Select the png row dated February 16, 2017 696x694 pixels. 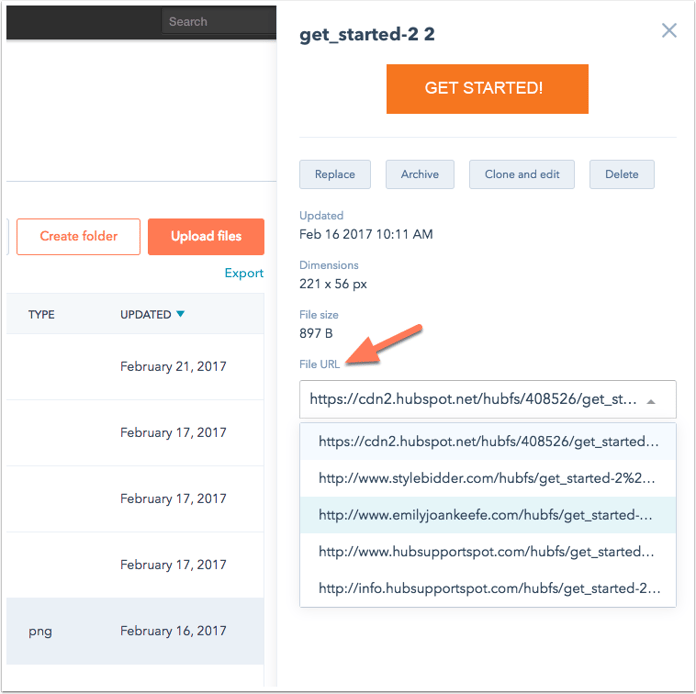135,631
